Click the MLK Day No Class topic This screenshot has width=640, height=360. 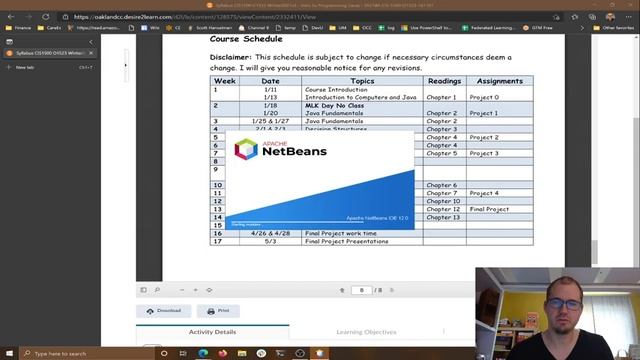coord(335,105)
